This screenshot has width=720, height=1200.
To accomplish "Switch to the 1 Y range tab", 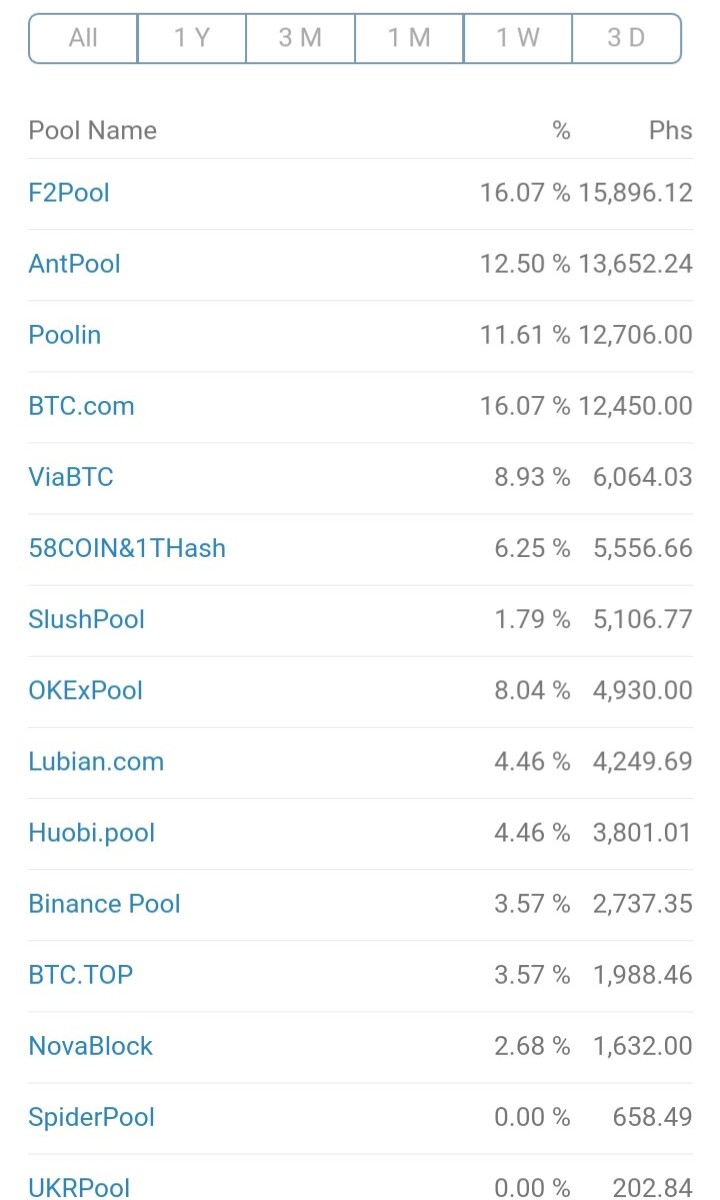I will pos(192,38).
